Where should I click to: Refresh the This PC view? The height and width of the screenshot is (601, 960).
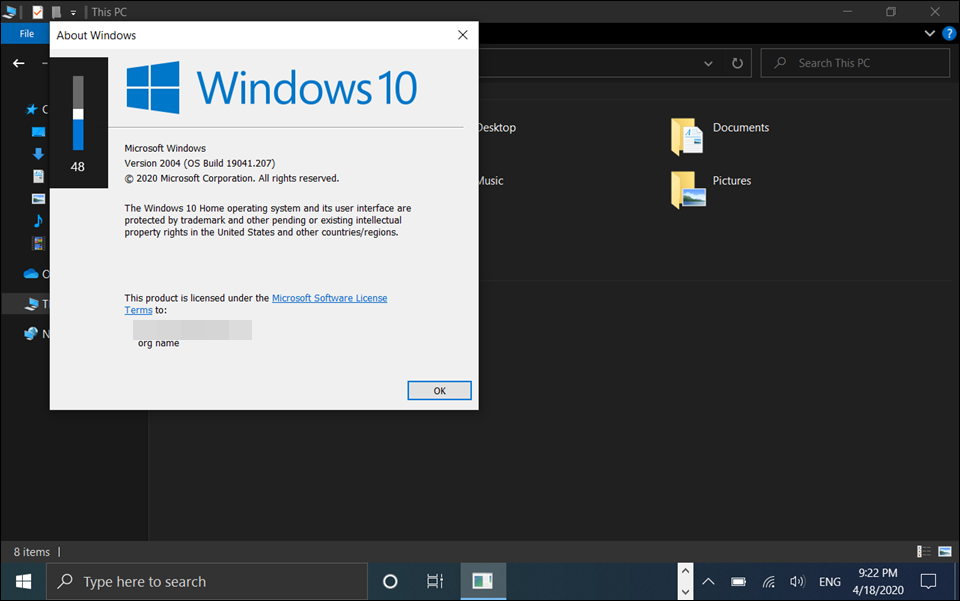tap(737, 63)
